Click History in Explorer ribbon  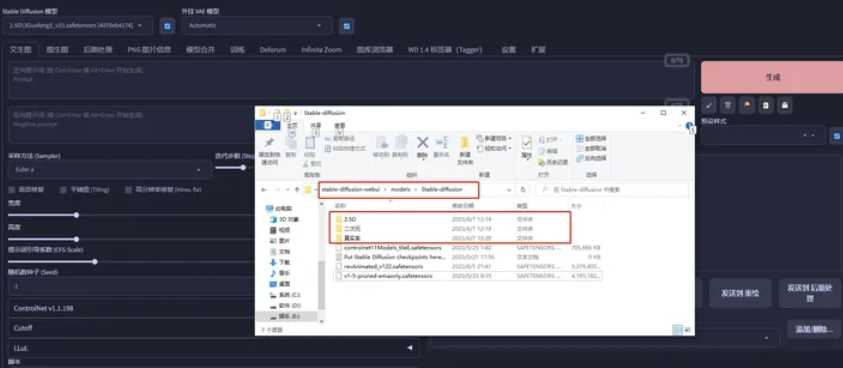click(x=553, y=162)
